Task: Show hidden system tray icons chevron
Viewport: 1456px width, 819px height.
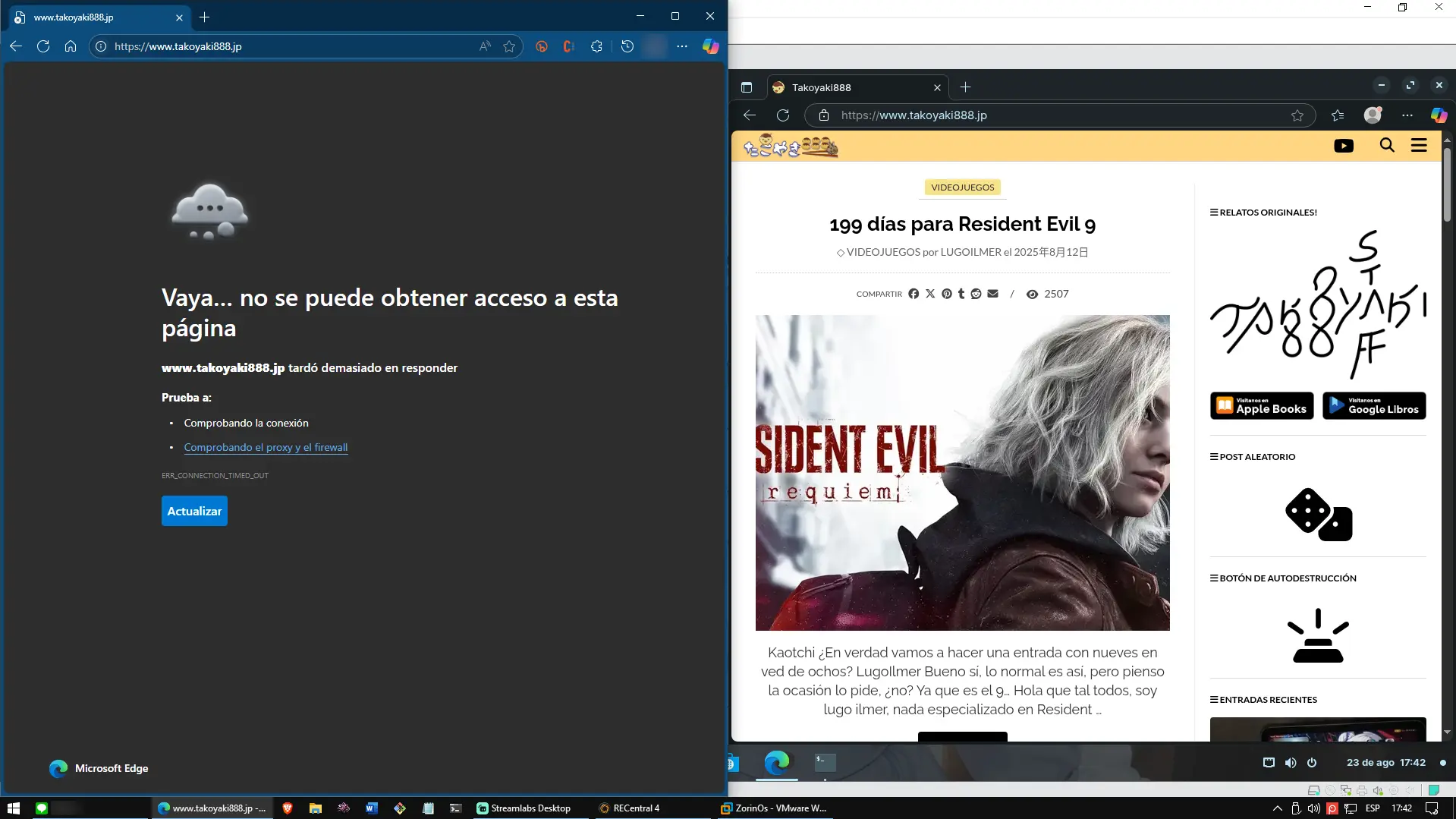Action: tap(1277, 808)
